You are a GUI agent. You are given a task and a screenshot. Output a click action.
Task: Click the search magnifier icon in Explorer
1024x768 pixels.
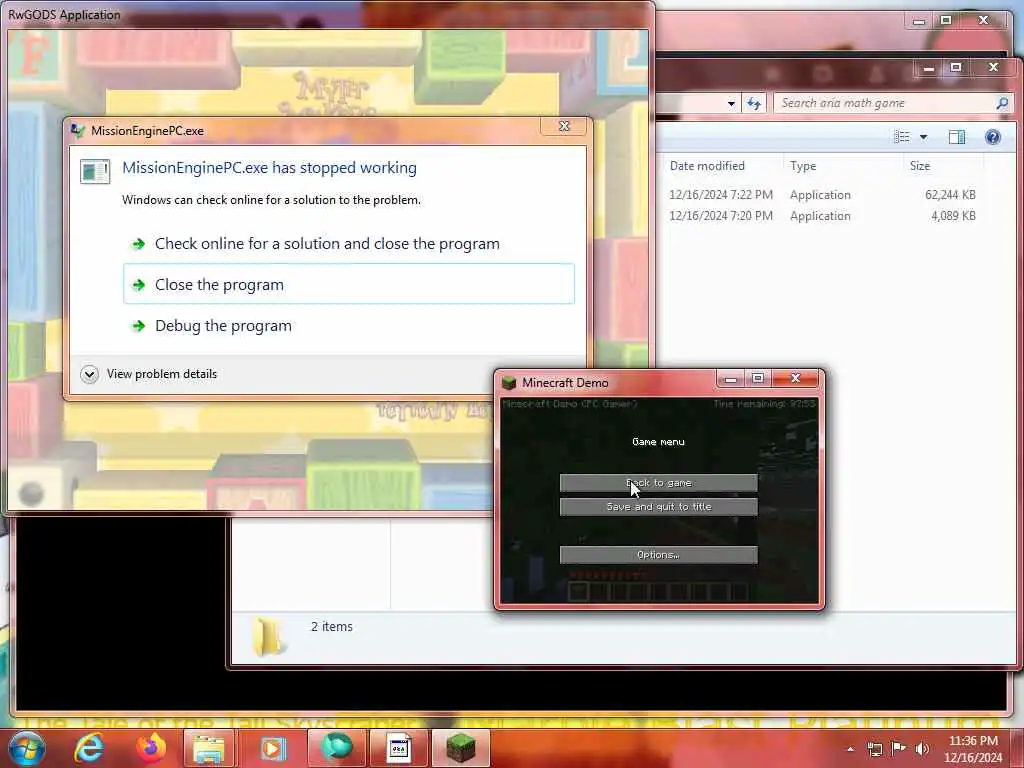[1002, 103]
